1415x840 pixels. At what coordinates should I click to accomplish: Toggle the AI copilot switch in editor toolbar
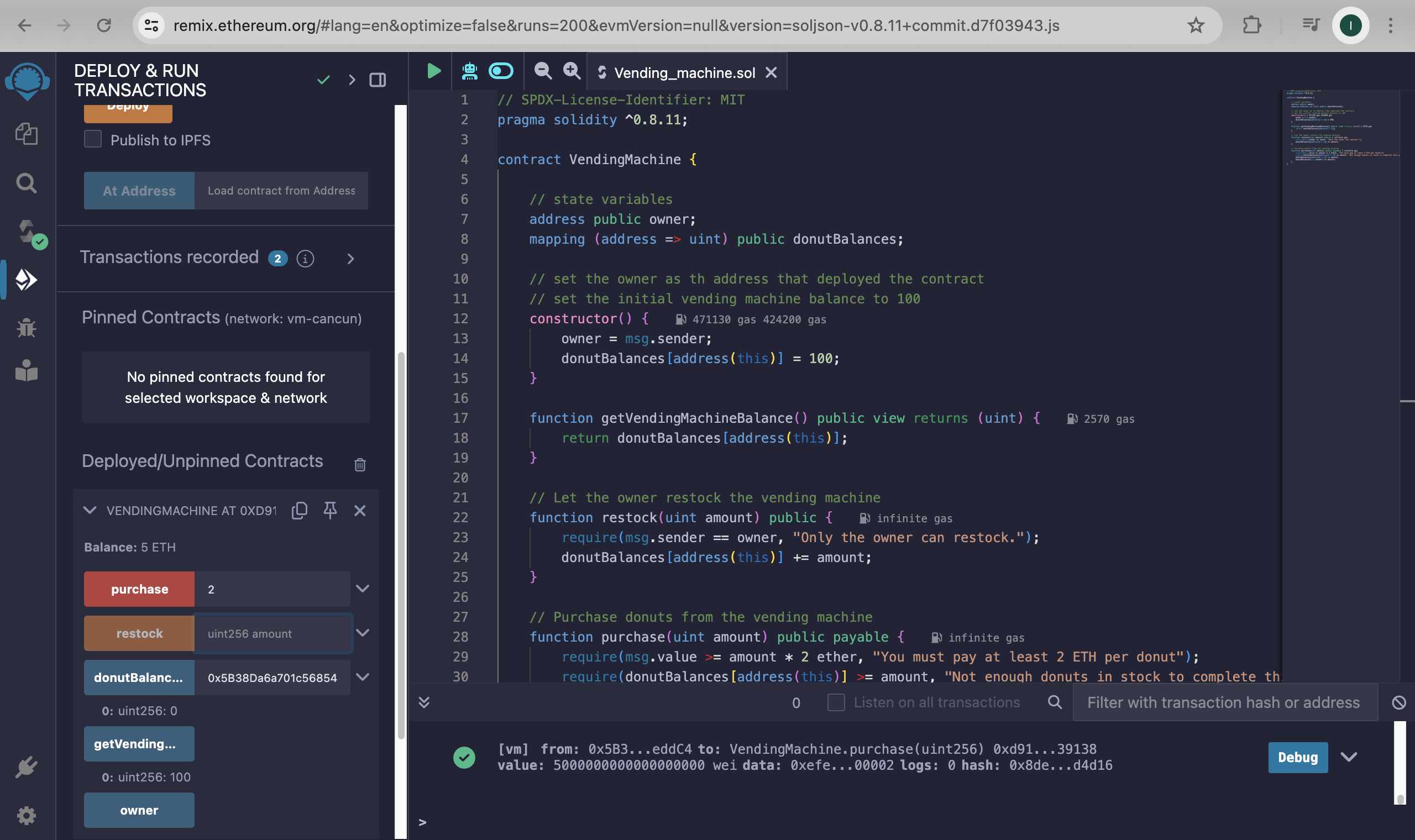[500, 71]
